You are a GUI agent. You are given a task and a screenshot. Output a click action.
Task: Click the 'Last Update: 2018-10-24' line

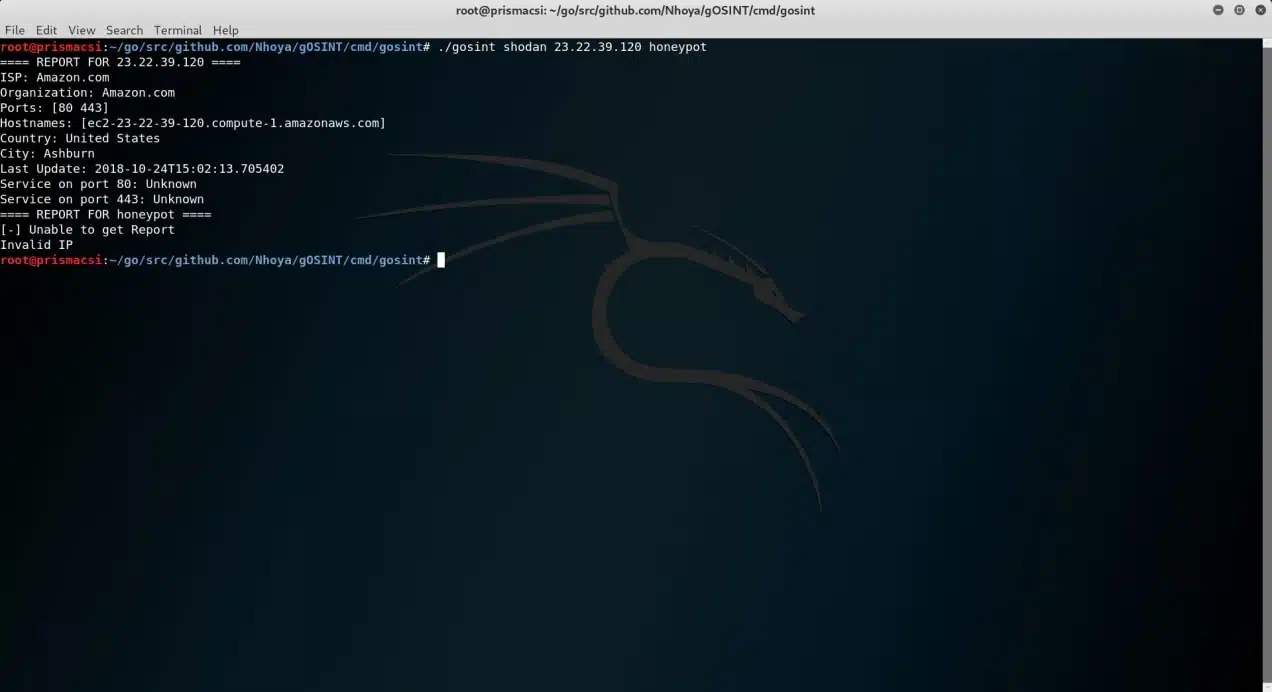tap(142, 169)
